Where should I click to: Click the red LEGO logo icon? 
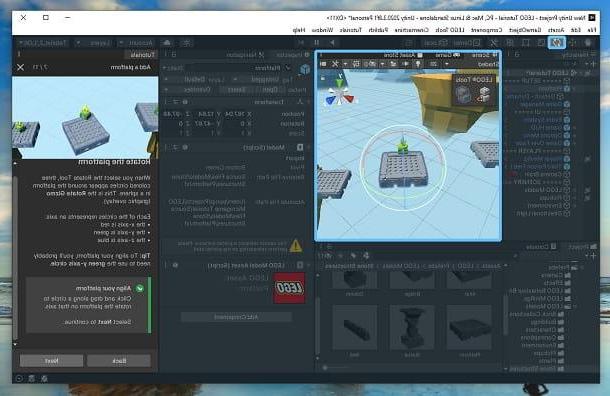pos(289,288)
